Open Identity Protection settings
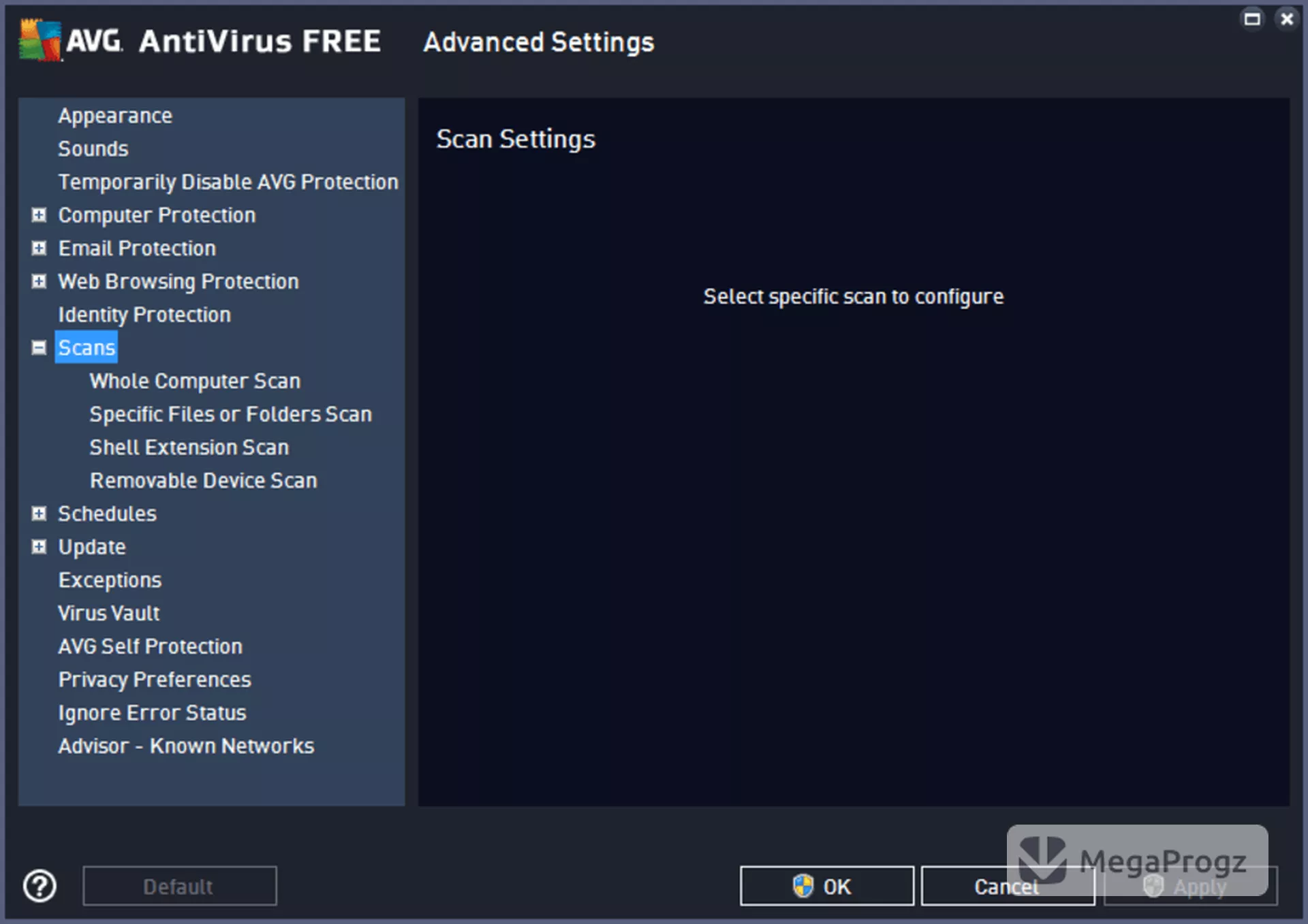Image resolution: width=1308 pixels, height=924 pixels. [144, 315]
